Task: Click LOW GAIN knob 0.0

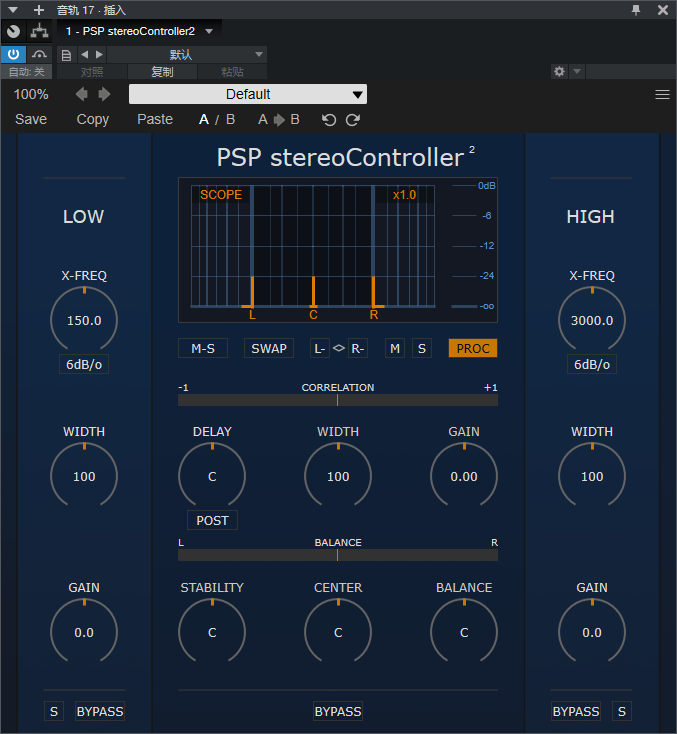Action: click(84, 632)
